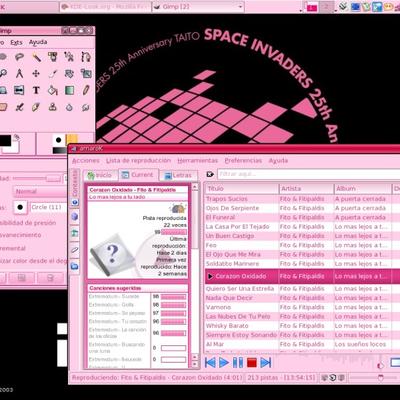400x400 pixels.
Task: Open the Normal mode dropdown in Gimp
Action: click(x=40, y=192)
